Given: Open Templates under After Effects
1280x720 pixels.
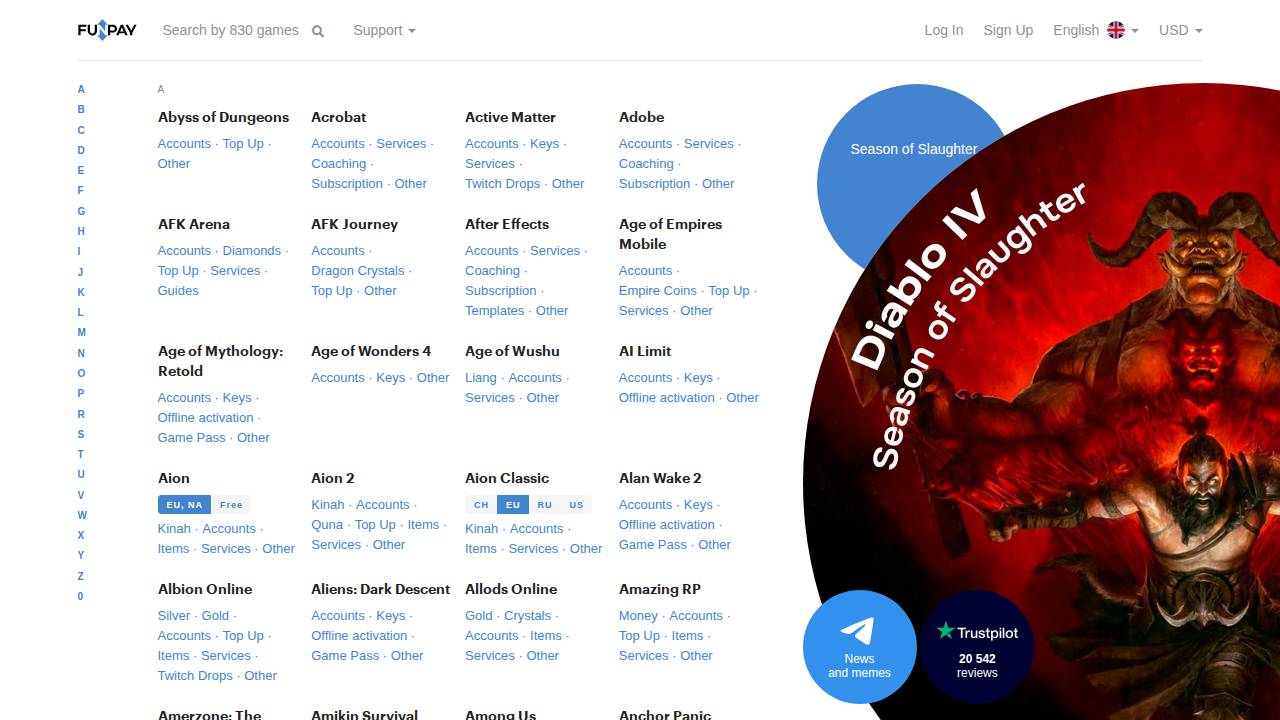Looking at the screenshot, I should coord(495,311).
